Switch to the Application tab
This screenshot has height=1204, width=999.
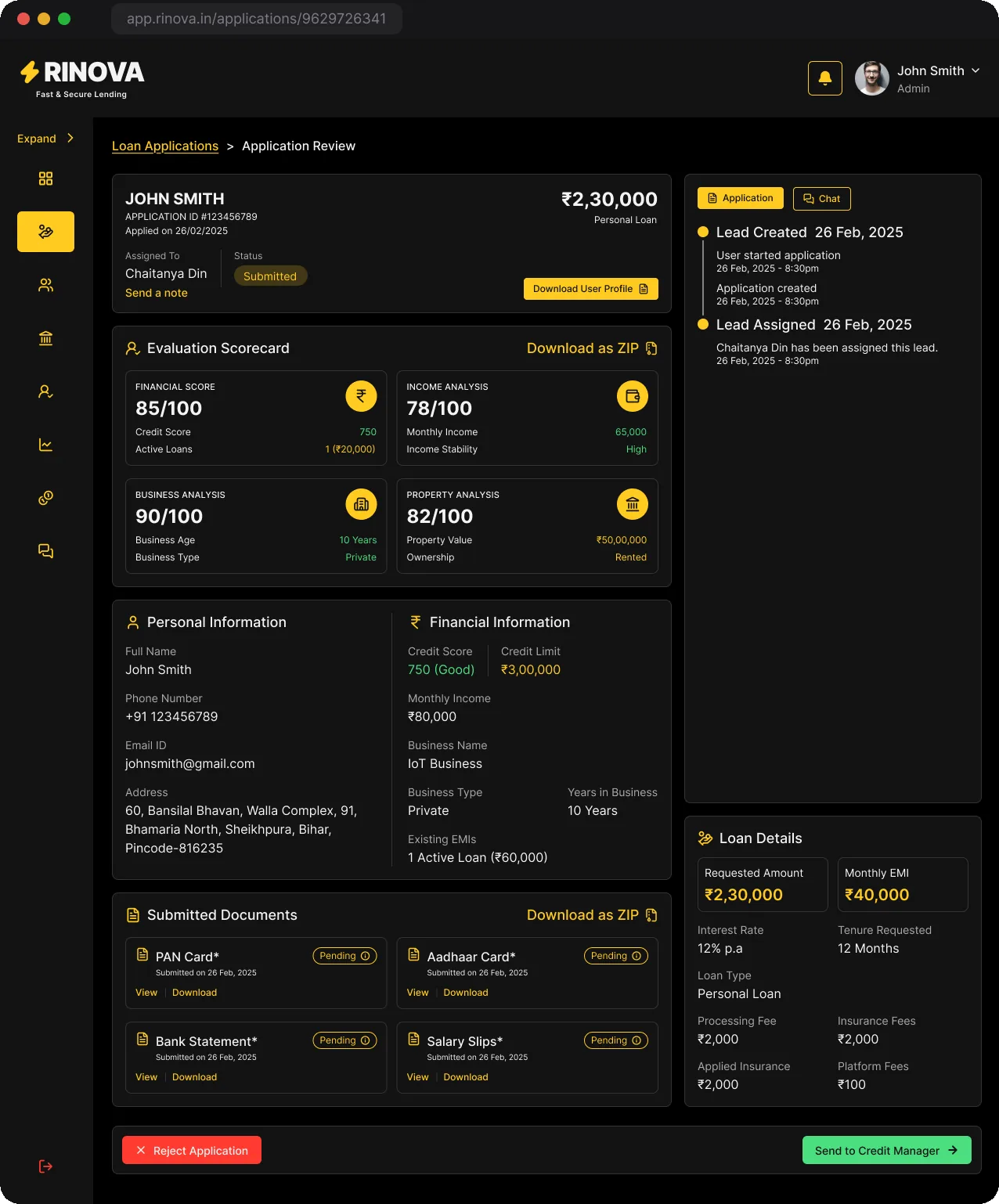tap(741, 198)
